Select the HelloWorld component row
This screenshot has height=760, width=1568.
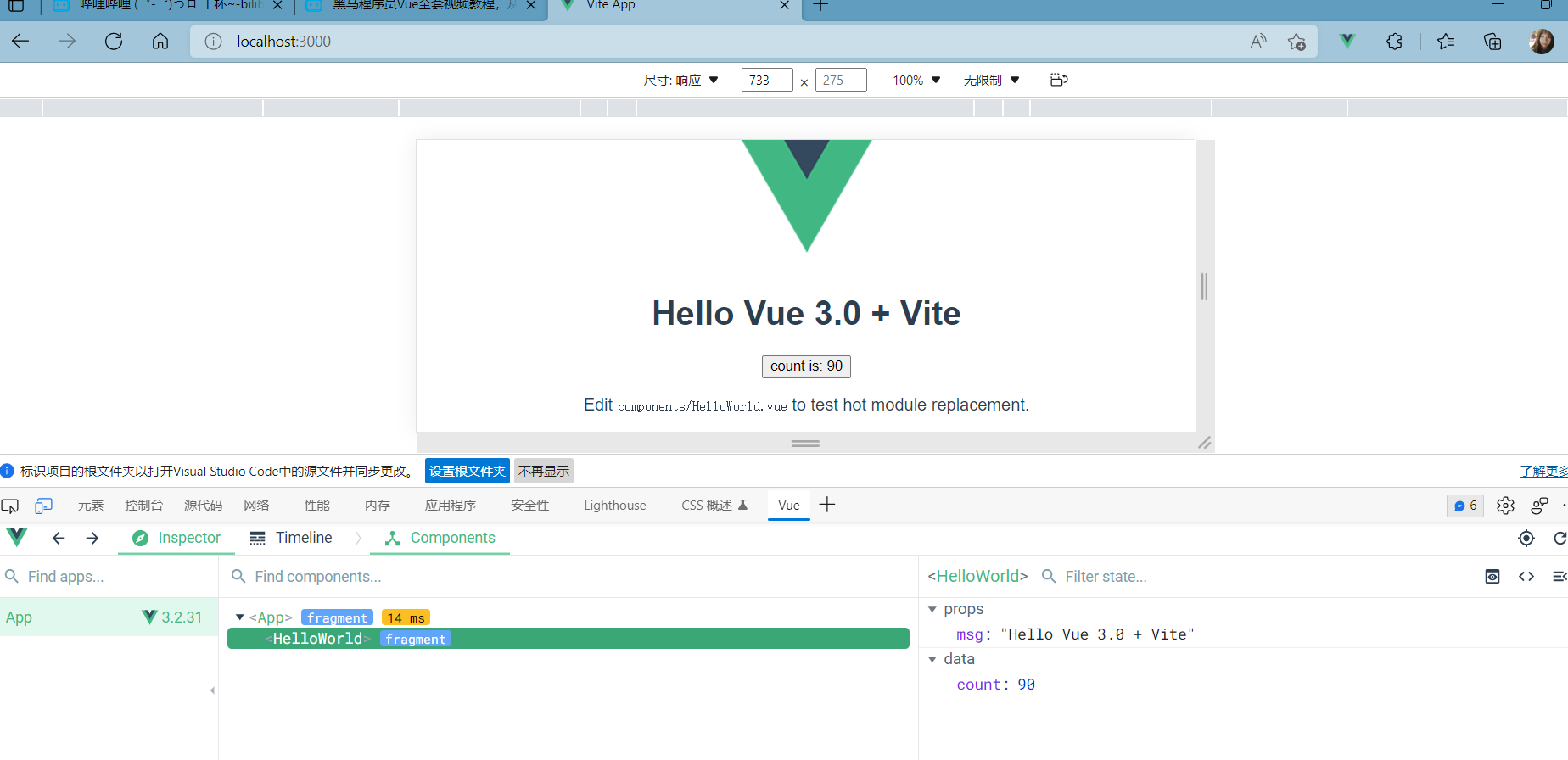click(568, 639)
